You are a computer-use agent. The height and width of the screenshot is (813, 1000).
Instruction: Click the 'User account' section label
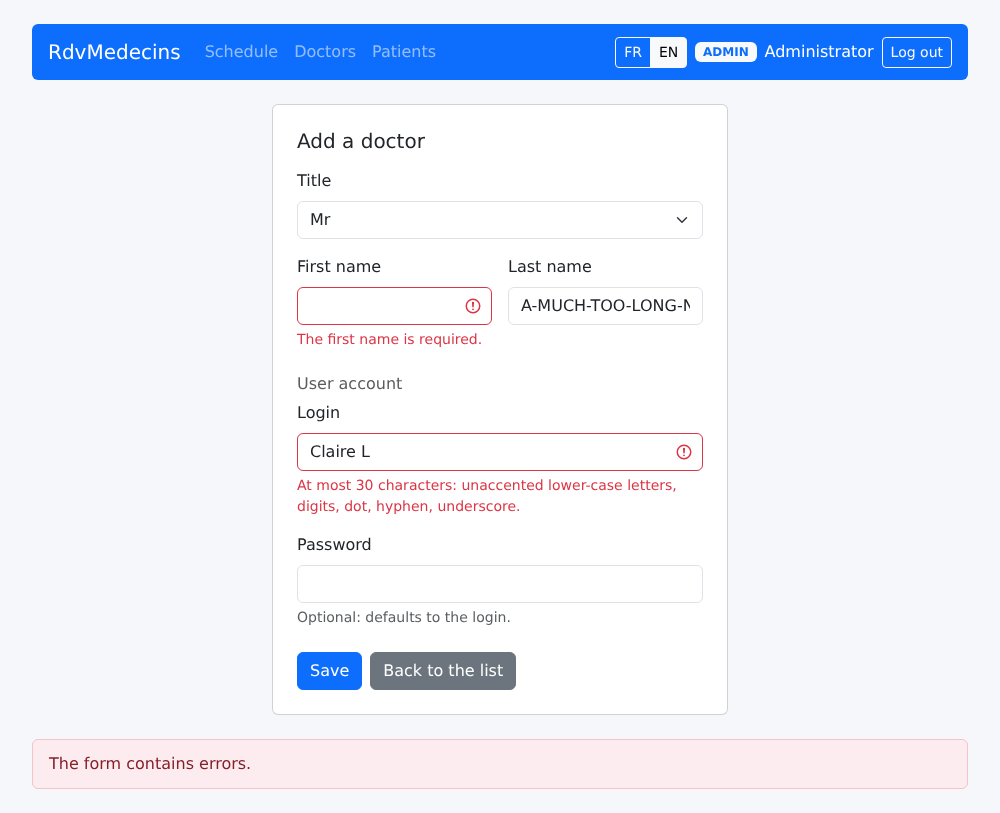[349, 383]
